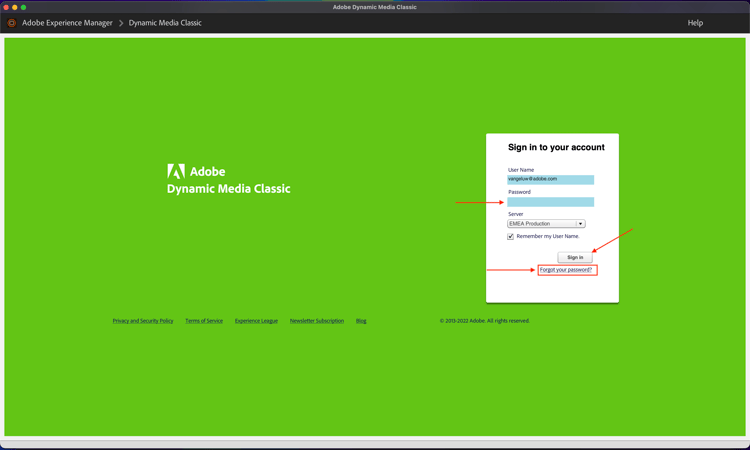Image resolution: width=750 pixels, height=450 pixels.
Task: Open the Privacy and Security Policy link
Action: (x=143, y=321)
